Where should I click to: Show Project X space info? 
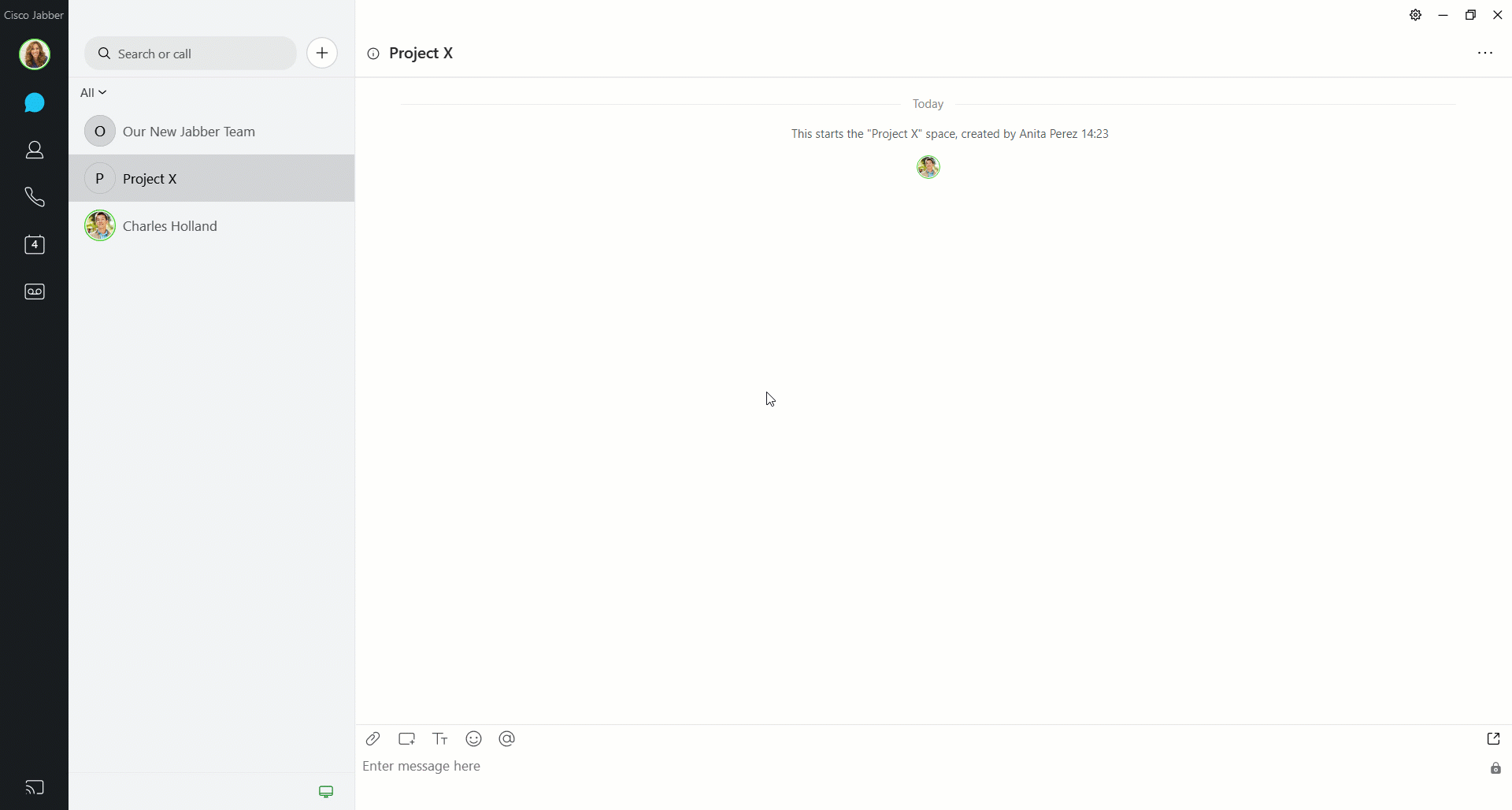pyautogui.click(x=373, y=54)
